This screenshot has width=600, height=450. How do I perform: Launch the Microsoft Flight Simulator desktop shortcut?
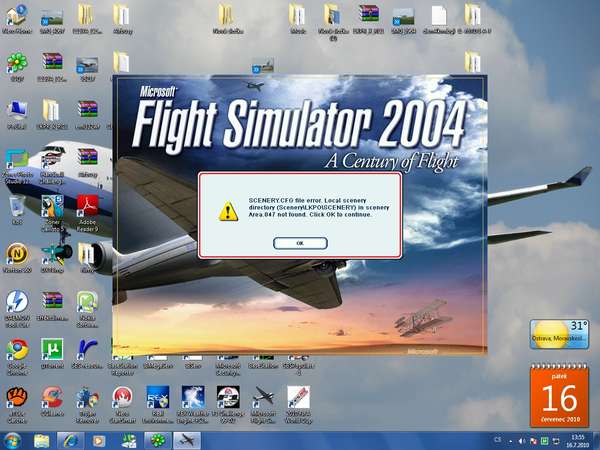tap(263, 404)
